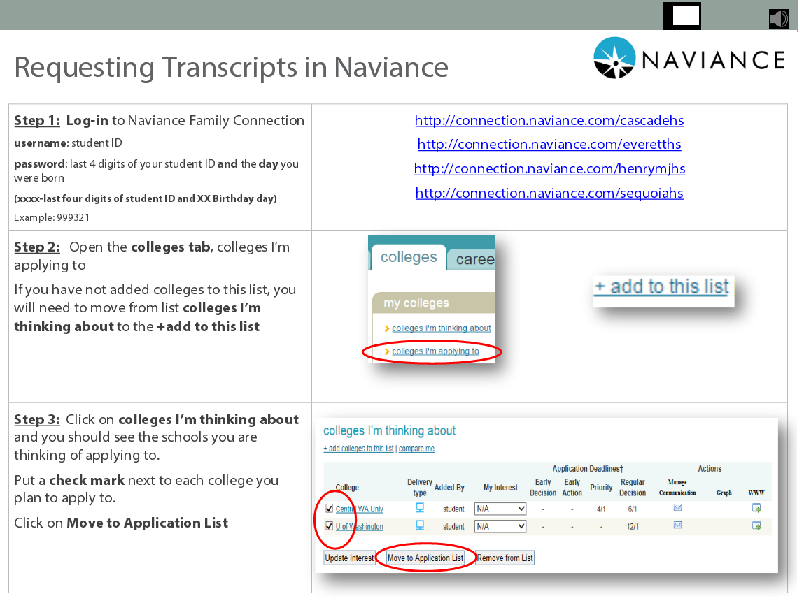Open the WWW link icon for Central WA Univ

click(x=756, y=508)
